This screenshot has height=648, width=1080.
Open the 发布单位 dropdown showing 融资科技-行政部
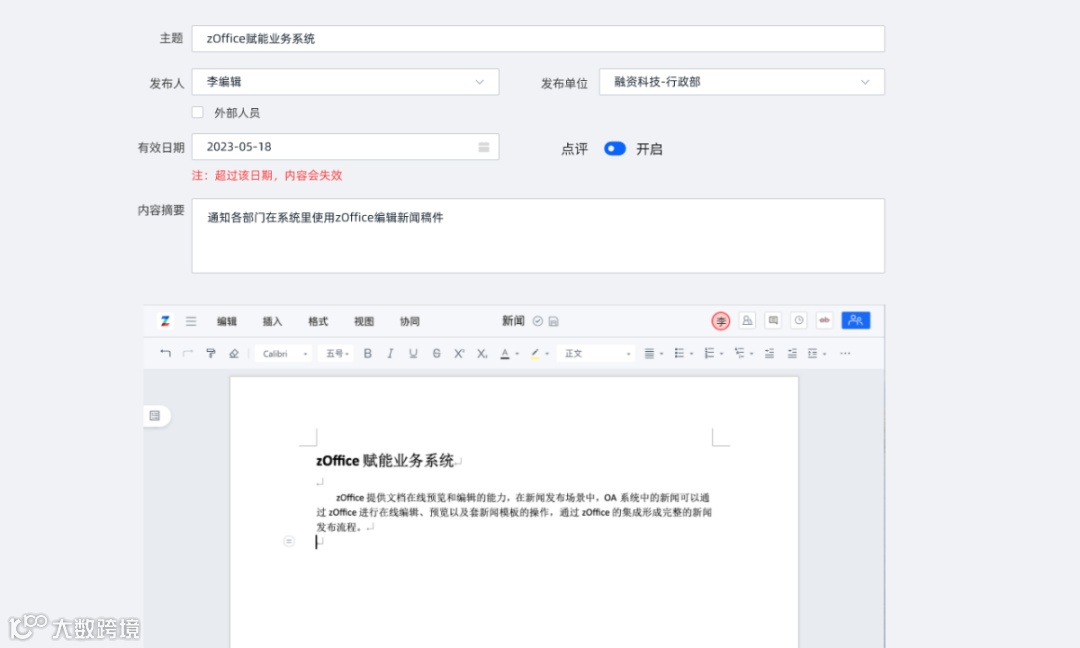742,82
